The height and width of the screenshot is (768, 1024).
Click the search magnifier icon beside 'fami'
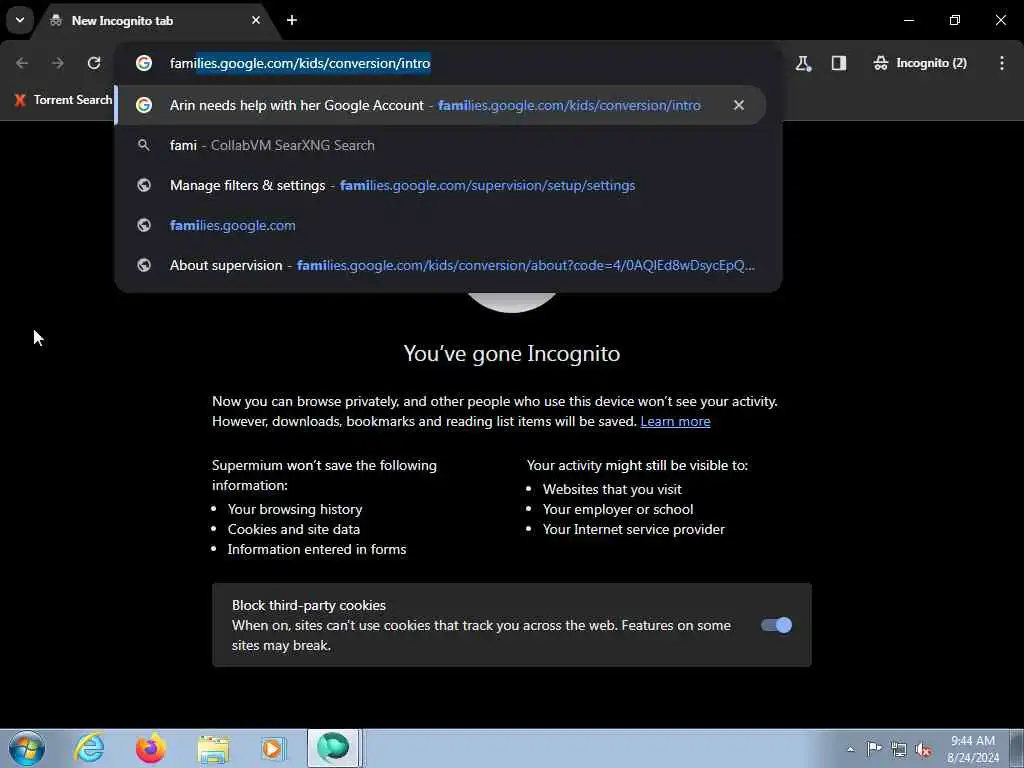click(x=144, y=145)
